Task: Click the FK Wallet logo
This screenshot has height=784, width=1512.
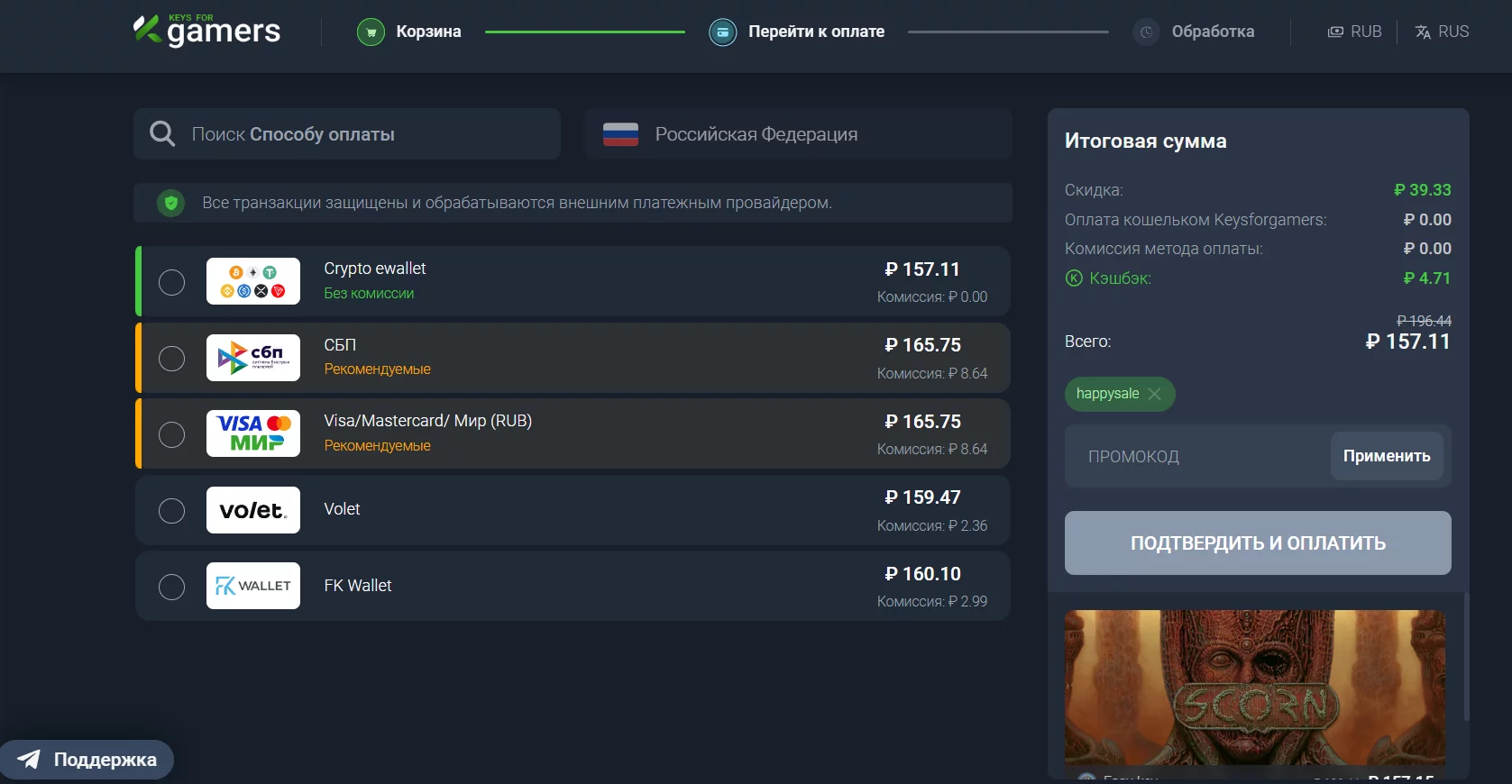Action: click(x=253, y=586)
